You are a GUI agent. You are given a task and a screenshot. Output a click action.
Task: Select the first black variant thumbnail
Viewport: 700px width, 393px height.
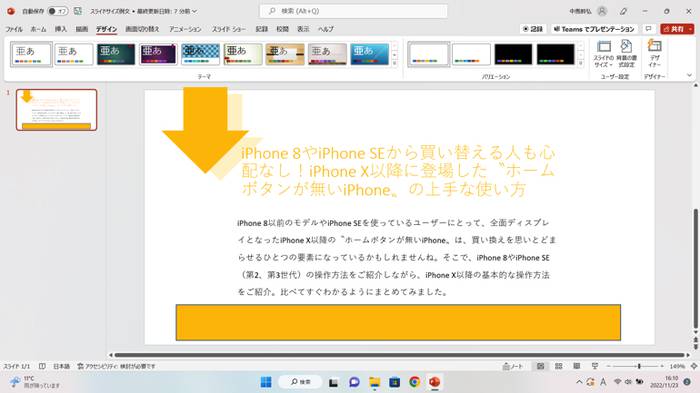point(513,54)
